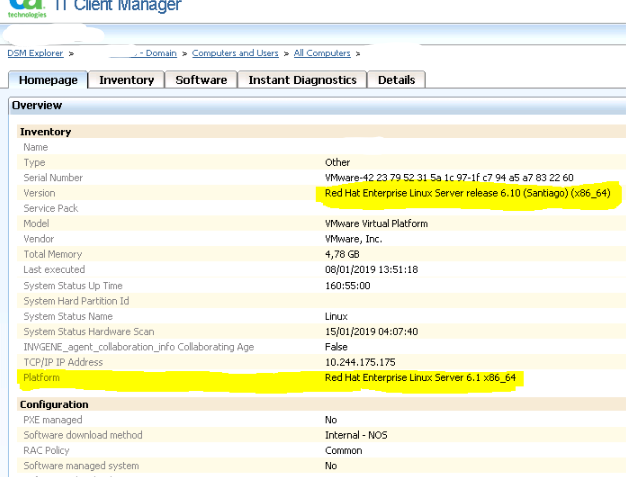This screenshot has width=630, height=478.
Task: Select the Software tab
Action: coord(201,80)
